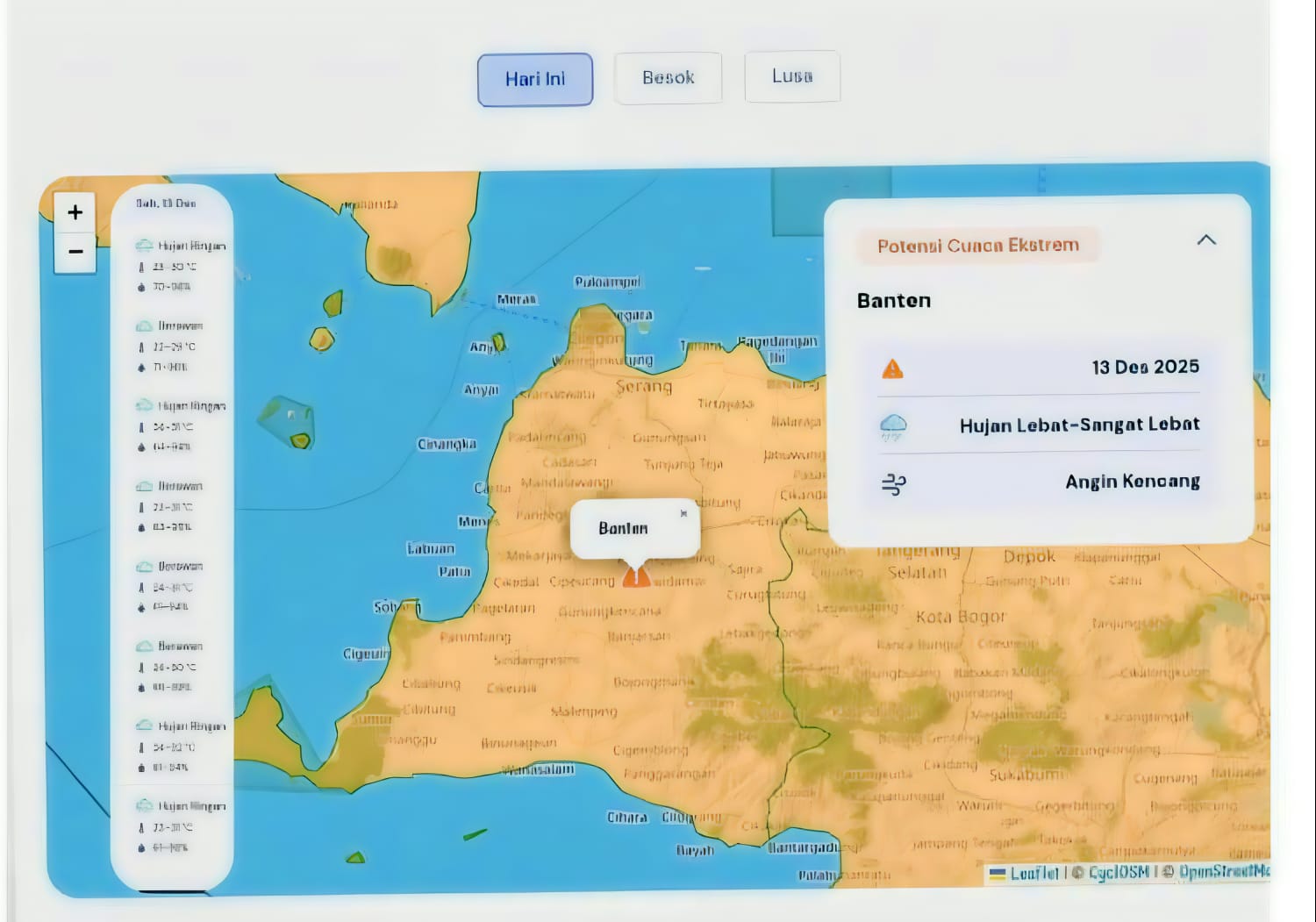The image size is (1316, 922).
Task: Click the orange warning marker on the map
Action: coord(636,575)
